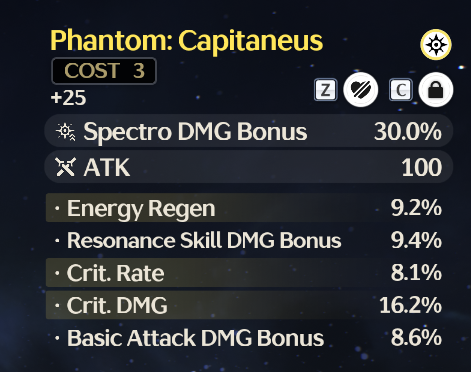Screen dimensions: 471x372
Task: Click the Spectro DMG Bonus stat icon
Action: pyautogui.click(x=66, y=132)
